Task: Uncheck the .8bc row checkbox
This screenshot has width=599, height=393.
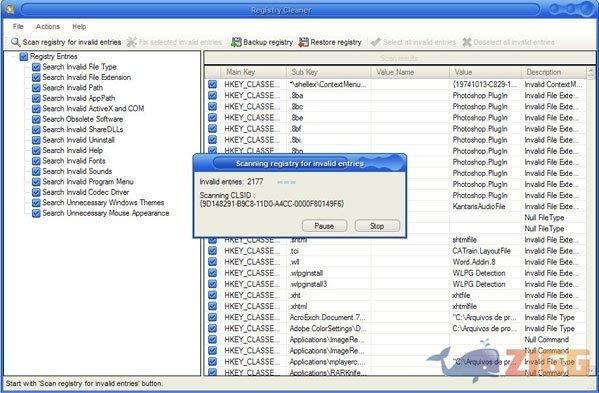Action: 212,107
